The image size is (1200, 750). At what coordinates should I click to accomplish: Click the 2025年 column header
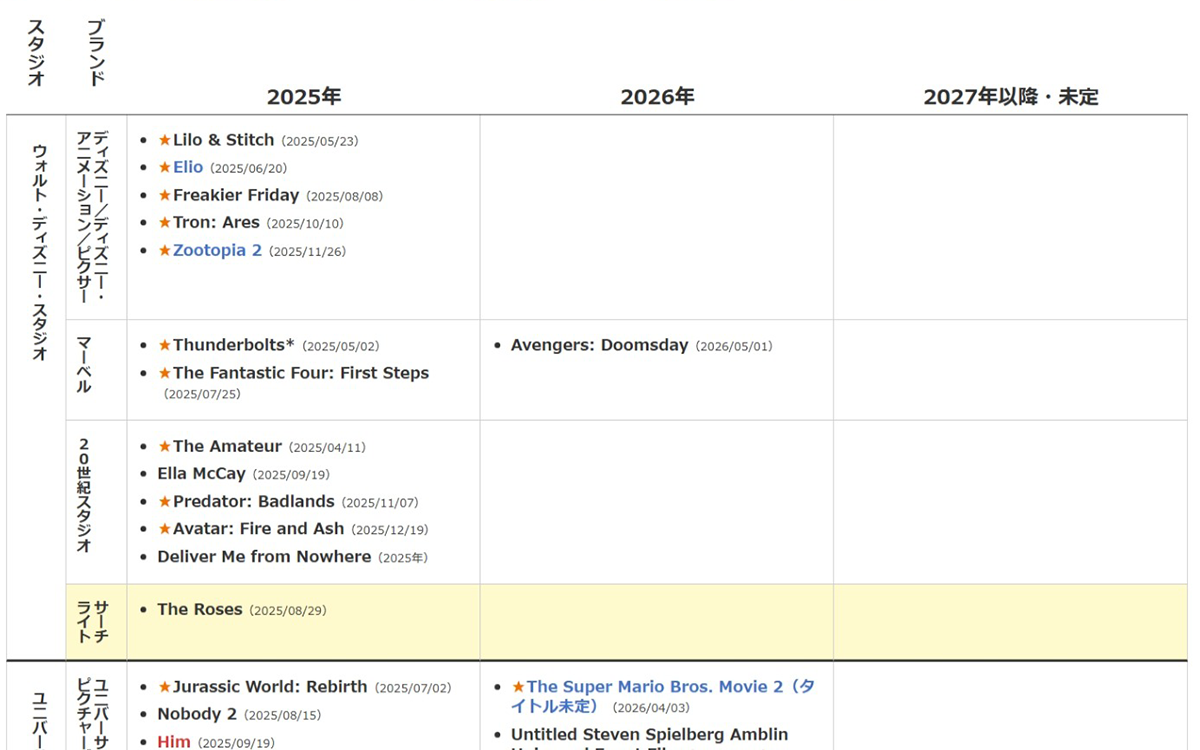click(x=303, y=97)
